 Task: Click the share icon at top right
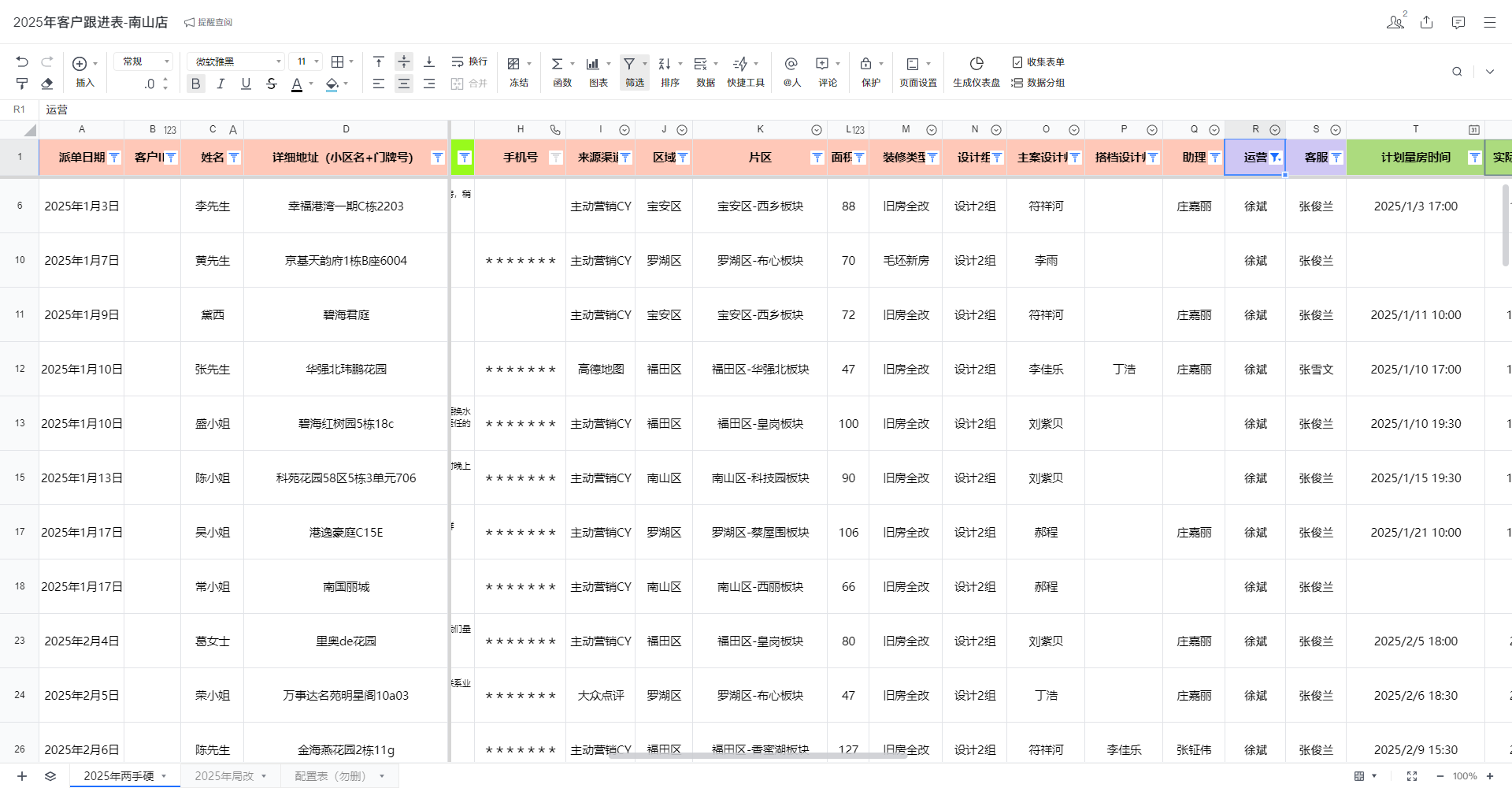click(x=1426, y=22)
